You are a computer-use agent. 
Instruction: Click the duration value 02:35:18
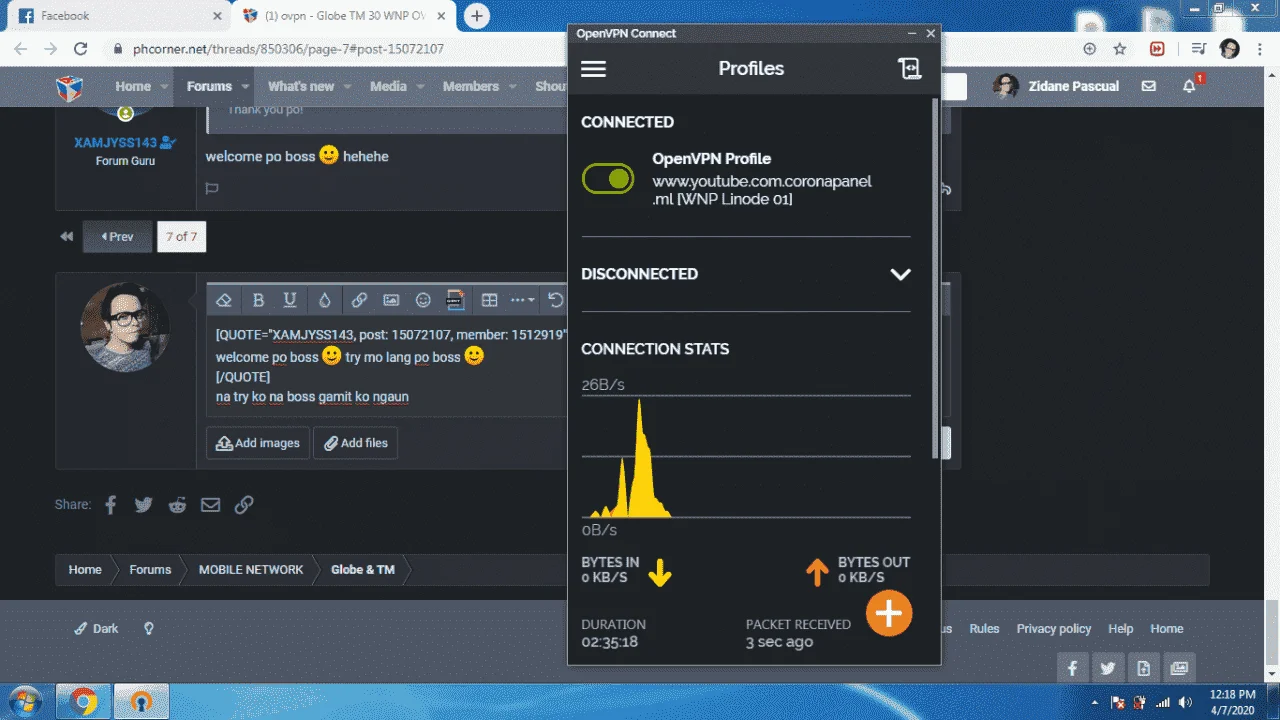(610, 642)
